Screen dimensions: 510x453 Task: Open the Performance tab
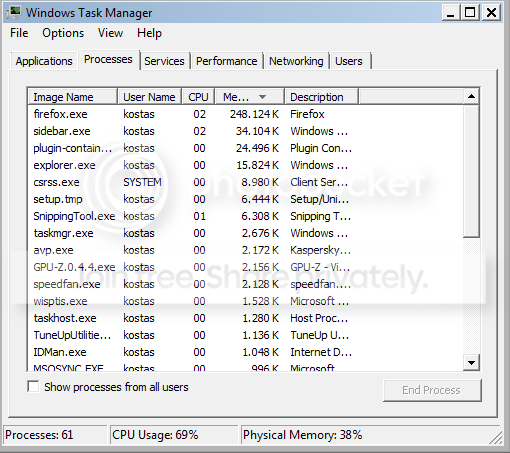[227, 61]
